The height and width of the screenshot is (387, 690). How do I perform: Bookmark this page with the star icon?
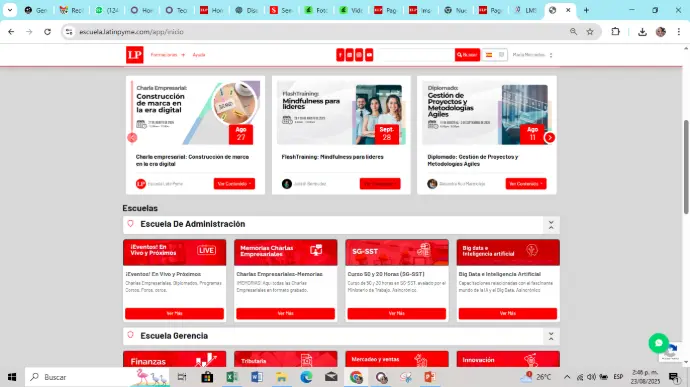pos(590,32)
